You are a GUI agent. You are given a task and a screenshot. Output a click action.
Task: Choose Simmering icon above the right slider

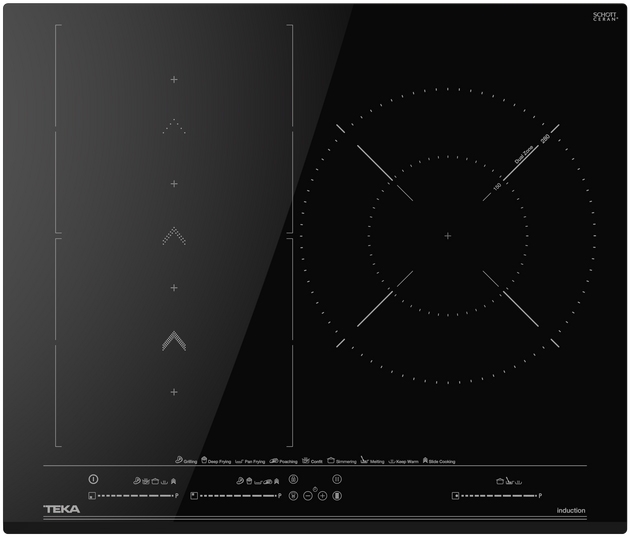pos(500,481)
